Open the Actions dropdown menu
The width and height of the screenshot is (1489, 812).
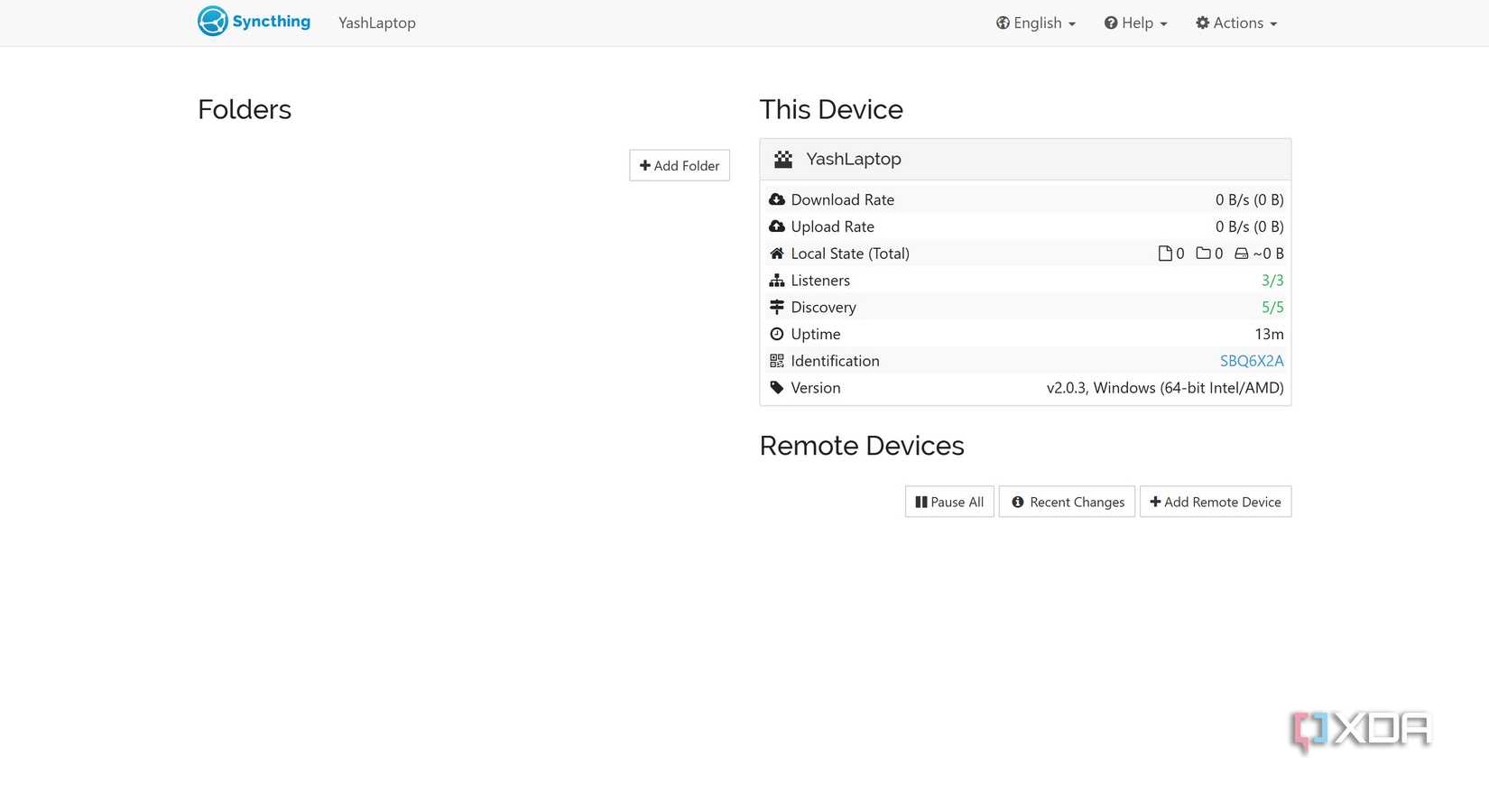pos(1235,23)
